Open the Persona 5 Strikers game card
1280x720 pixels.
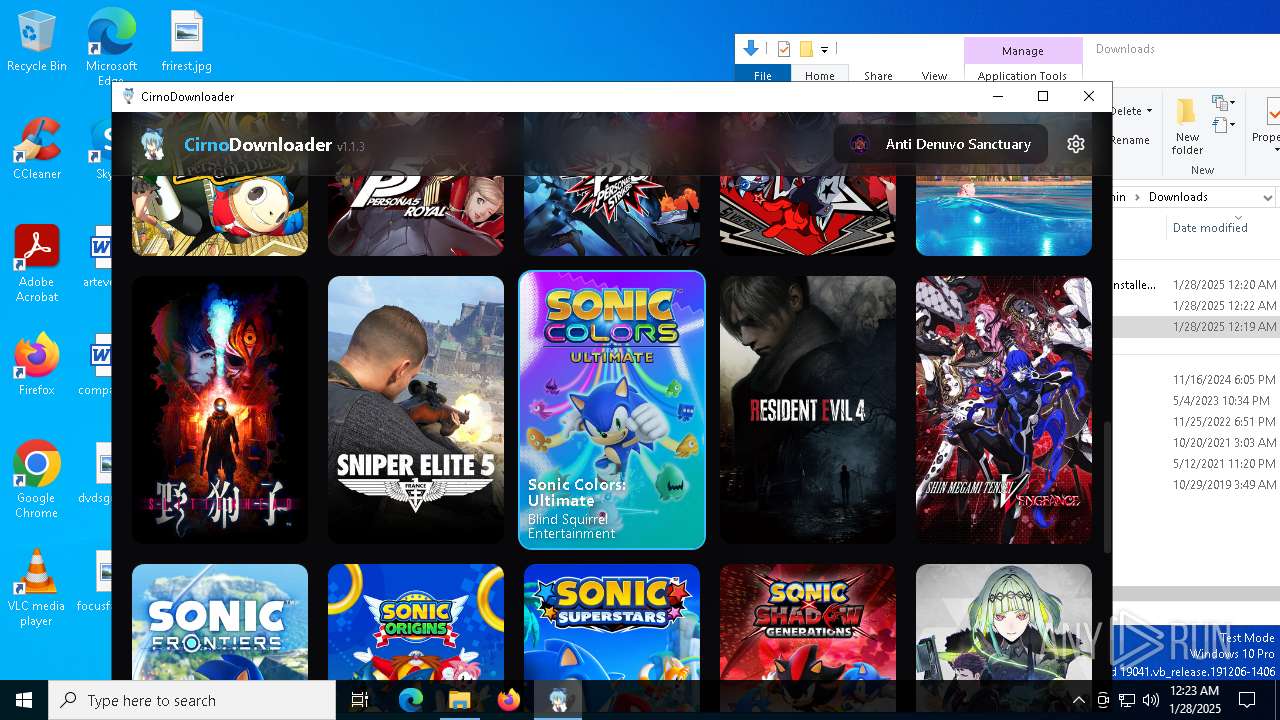coord(612,215)
